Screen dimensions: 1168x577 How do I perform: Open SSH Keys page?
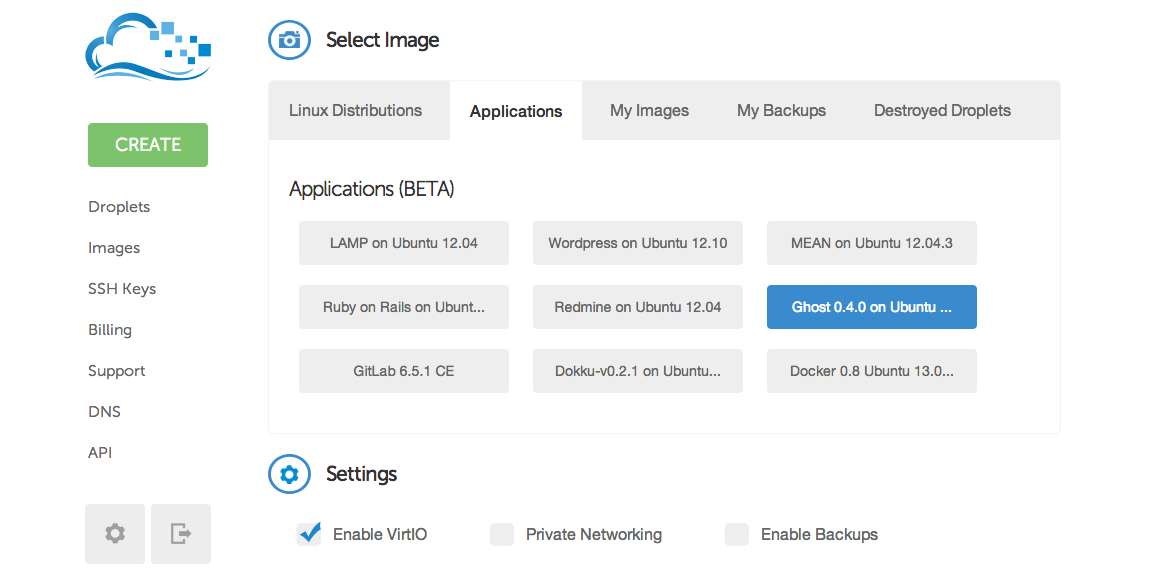(x=122, y=289)
